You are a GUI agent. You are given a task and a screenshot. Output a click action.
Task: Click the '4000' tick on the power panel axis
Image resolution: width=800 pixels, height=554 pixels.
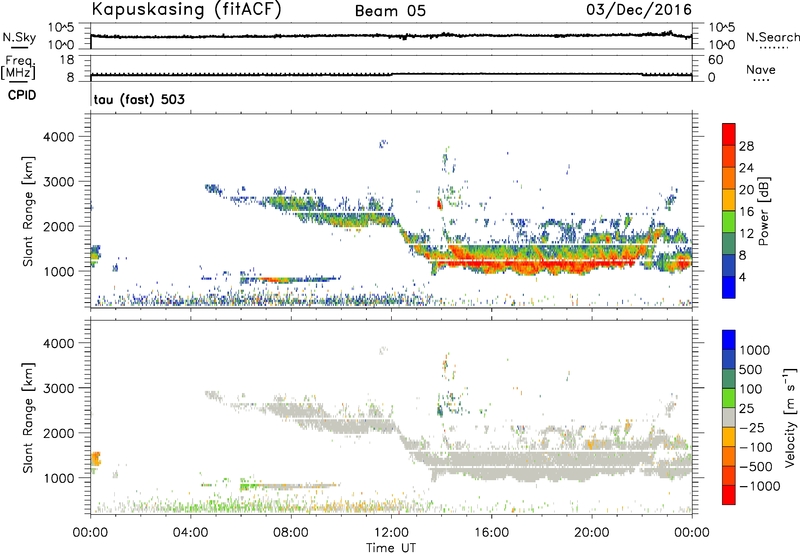coord(59,137)
